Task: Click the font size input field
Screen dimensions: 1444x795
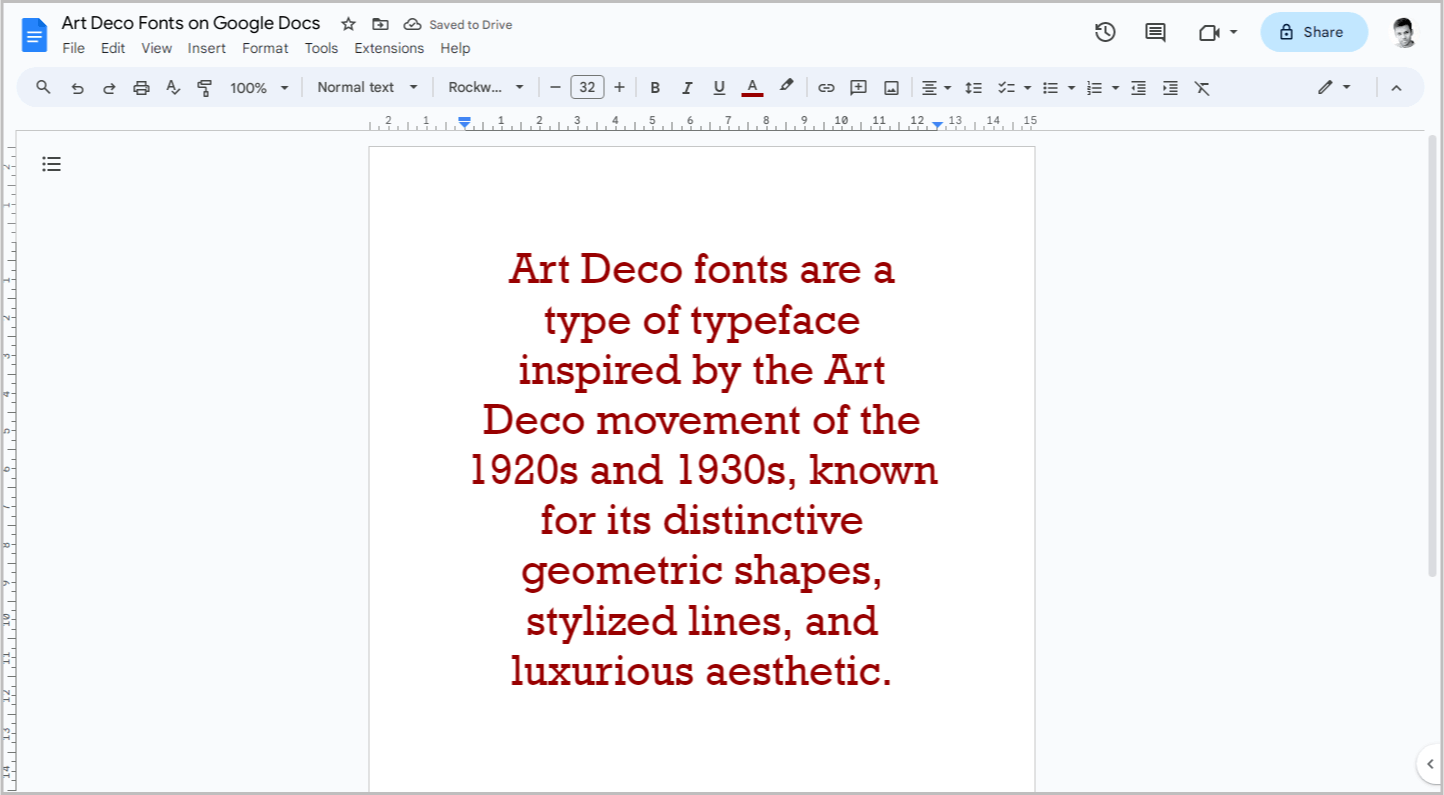Action: click(587, 87)
